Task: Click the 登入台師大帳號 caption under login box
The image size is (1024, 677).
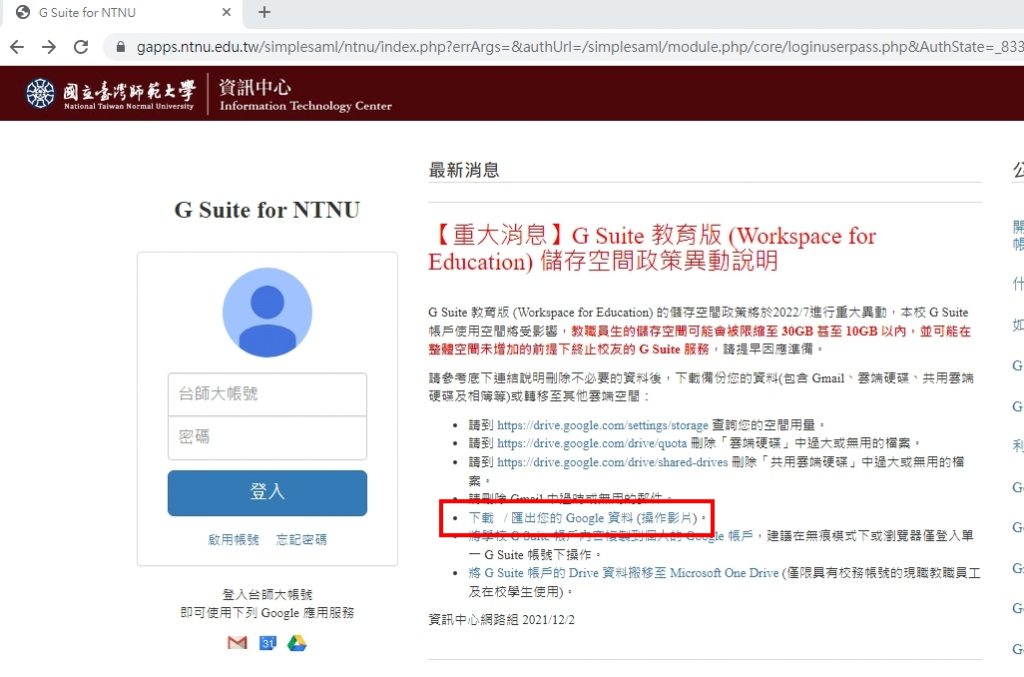Action: (x=267, y=594)
